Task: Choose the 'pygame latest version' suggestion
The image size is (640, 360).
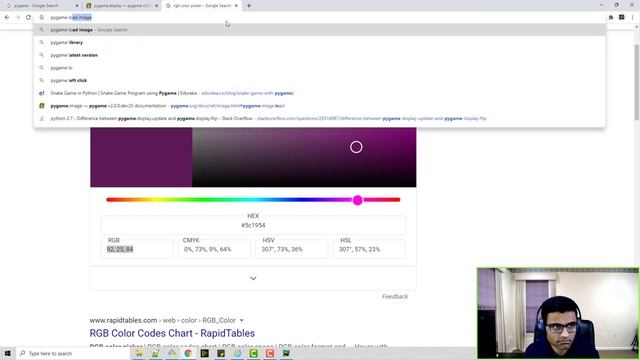Action: 320,55
